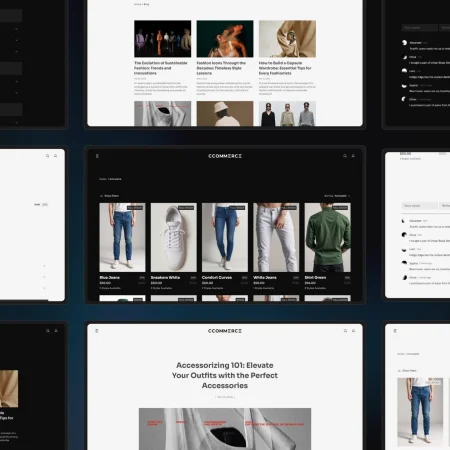Click Sophia's avatar in light comments page
This screenshot has width=450, height=450.
tap(404, 263)
